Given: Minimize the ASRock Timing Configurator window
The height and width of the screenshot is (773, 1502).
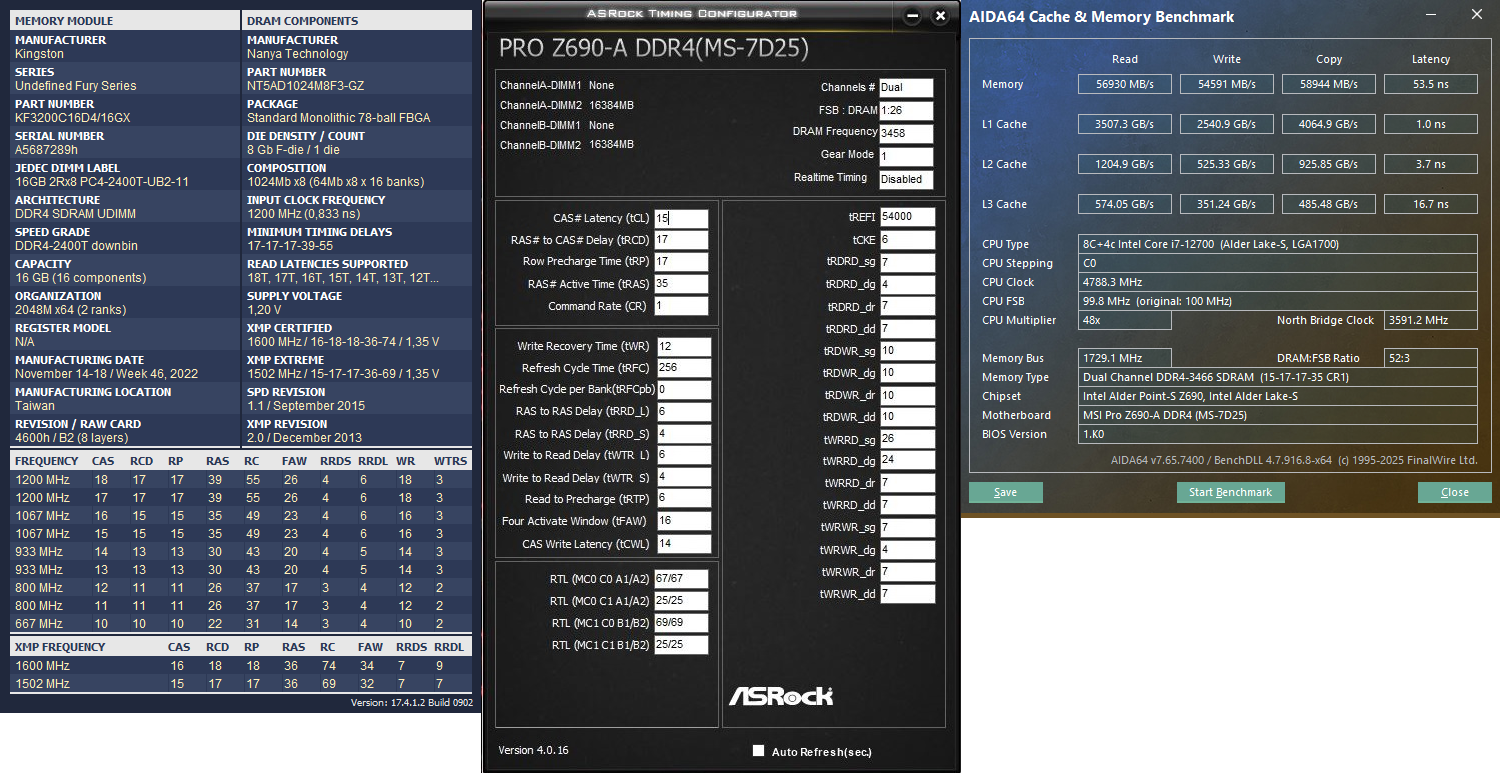Looking at the screenshot, I should coord(911,16).
